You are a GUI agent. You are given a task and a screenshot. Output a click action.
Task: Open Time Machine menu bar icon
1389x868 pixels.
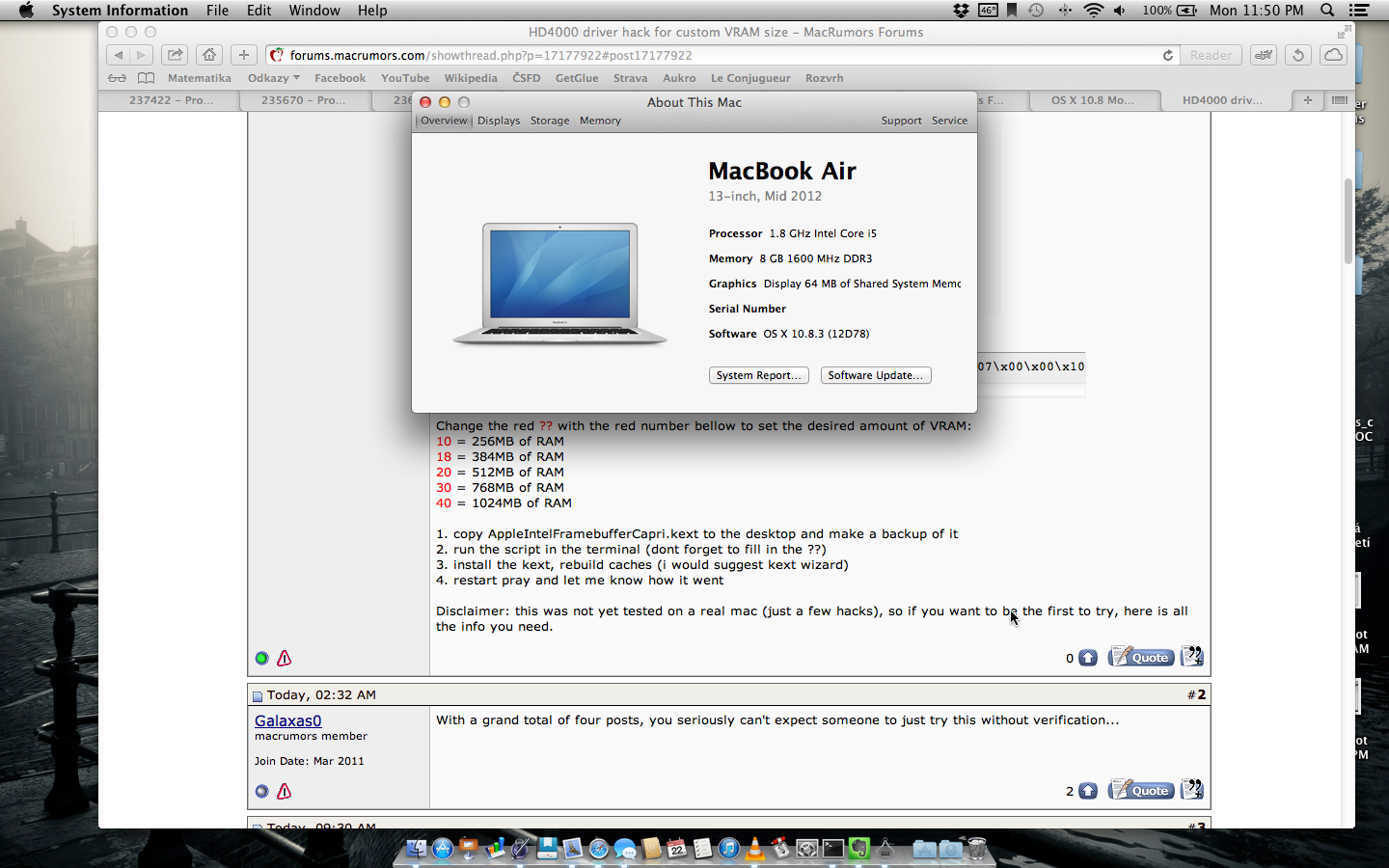tap(1036, 11)
